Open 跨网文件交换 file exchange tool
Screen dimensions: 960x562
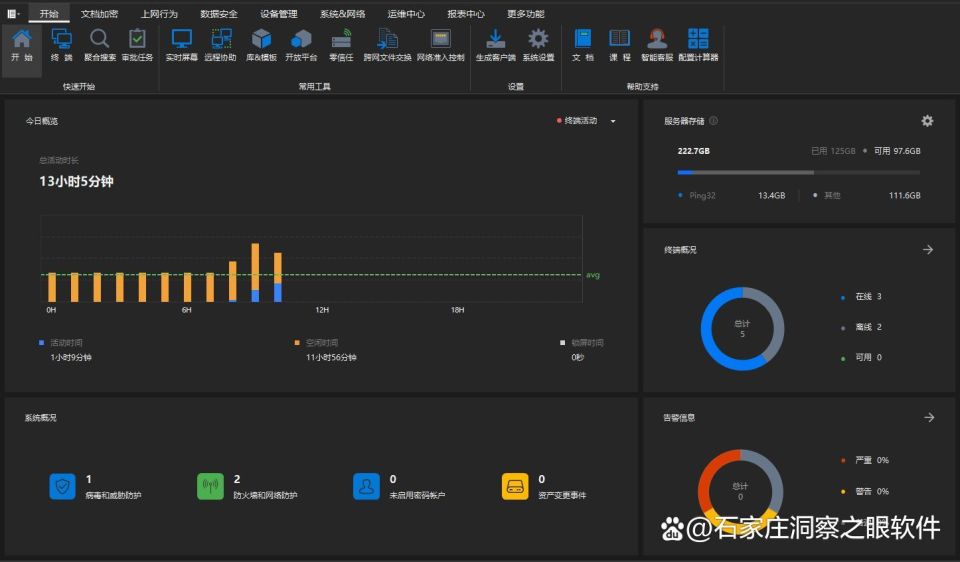pos(388,39)
